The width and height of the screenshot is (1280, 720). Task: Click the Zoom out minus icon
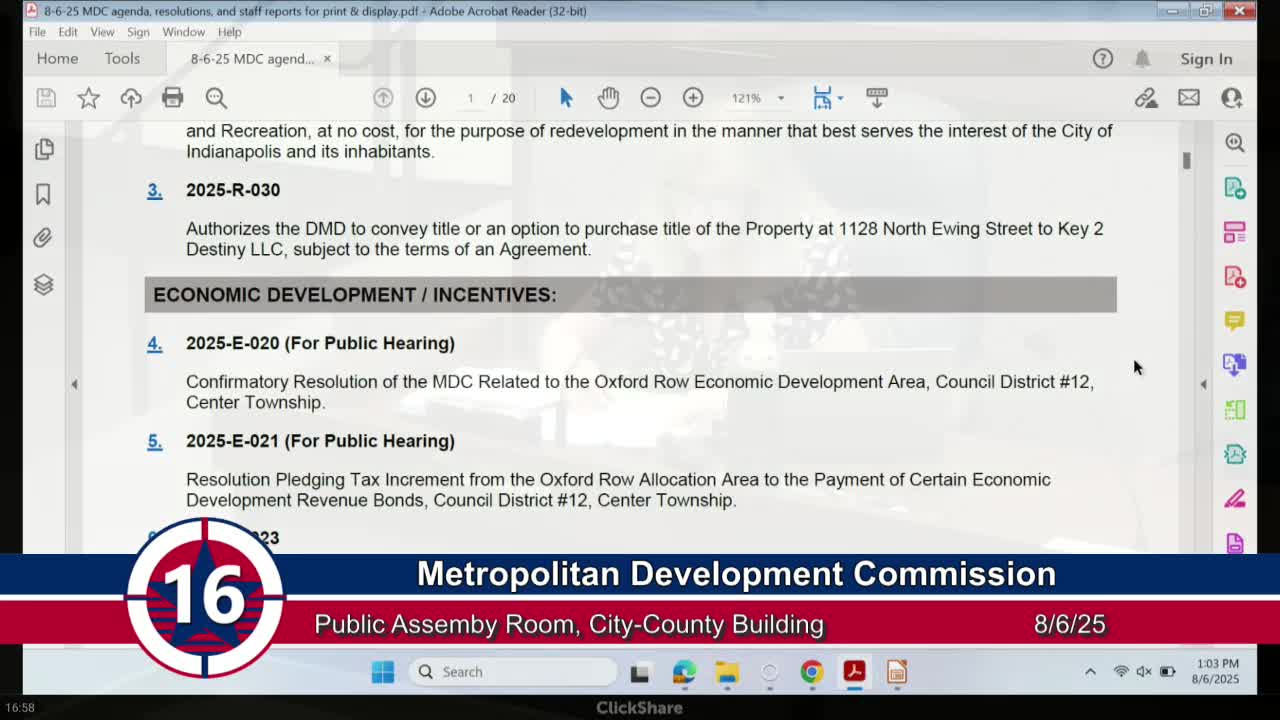pos(650,98)
